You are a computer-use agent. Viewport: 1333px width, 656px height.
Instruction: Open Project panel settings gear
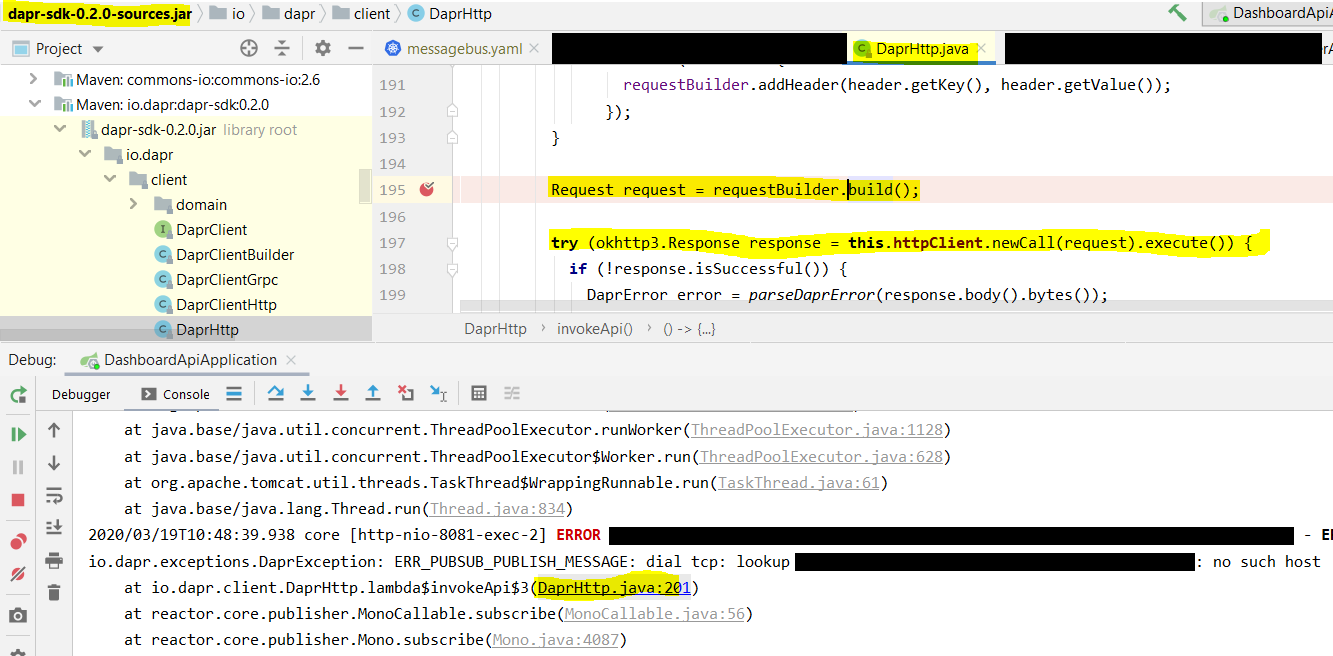[x=321, y=47]
